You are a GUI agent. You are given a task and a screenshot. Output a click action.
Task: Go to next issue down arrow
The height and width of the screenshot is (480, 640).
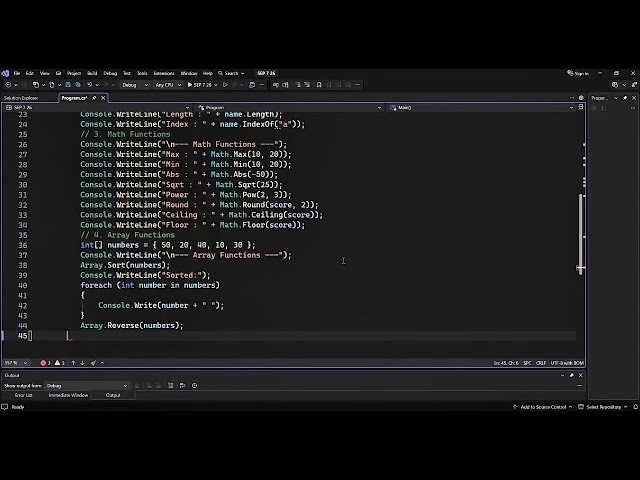(x=82, y=363)
